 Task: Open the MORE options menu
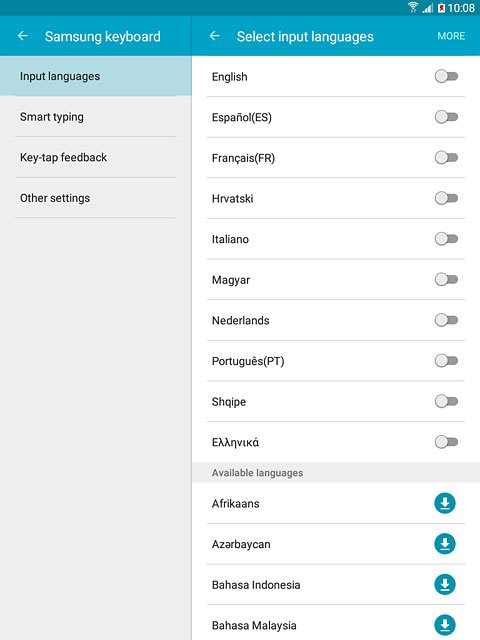[451, 36]
